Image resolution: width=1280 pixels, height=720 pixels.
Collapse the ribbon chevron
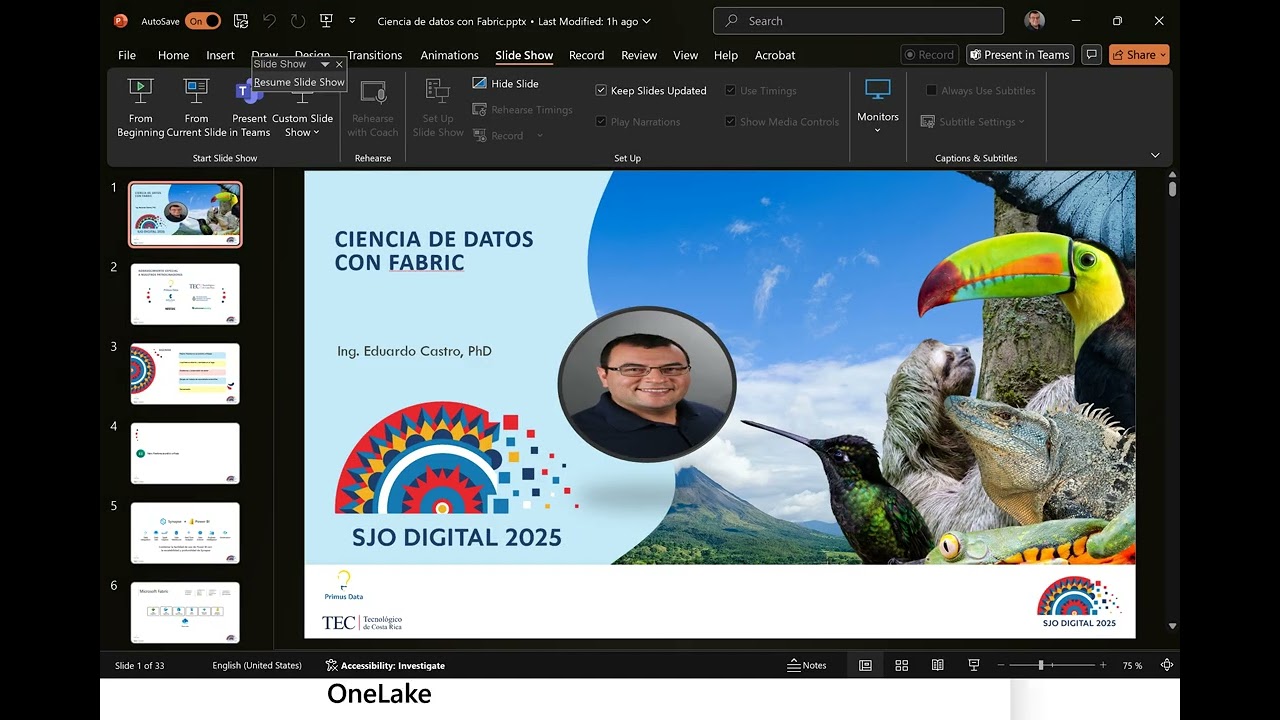click(1155, 155)
